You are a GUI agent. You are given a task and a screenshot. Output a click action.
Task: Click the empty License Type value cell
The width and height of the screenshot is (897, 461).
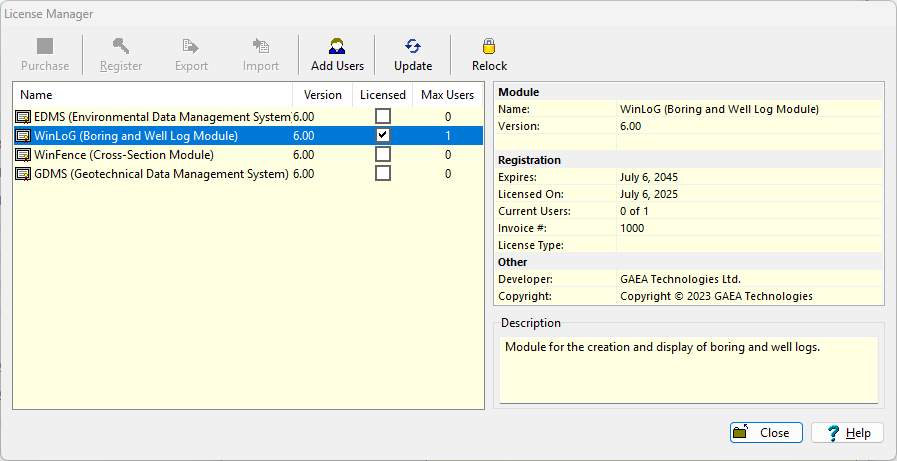tap(750, 245)
